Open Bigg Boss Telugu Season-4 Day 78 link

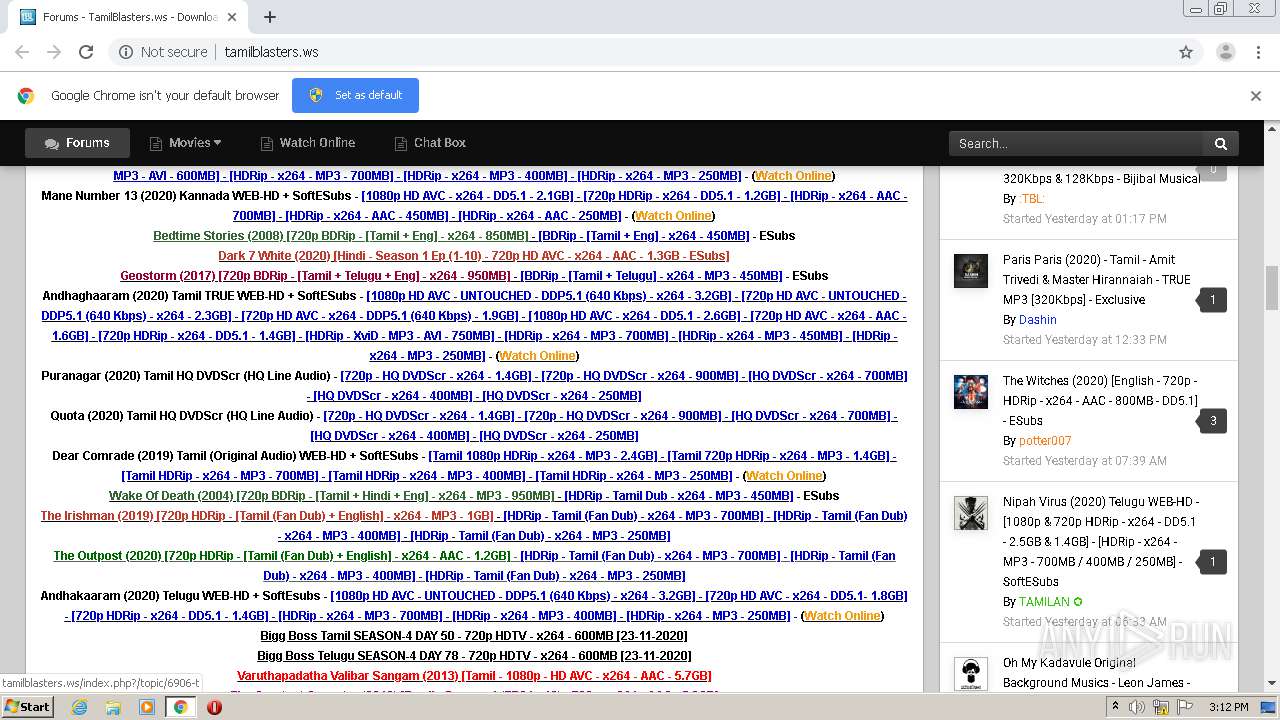coord(474,656)
